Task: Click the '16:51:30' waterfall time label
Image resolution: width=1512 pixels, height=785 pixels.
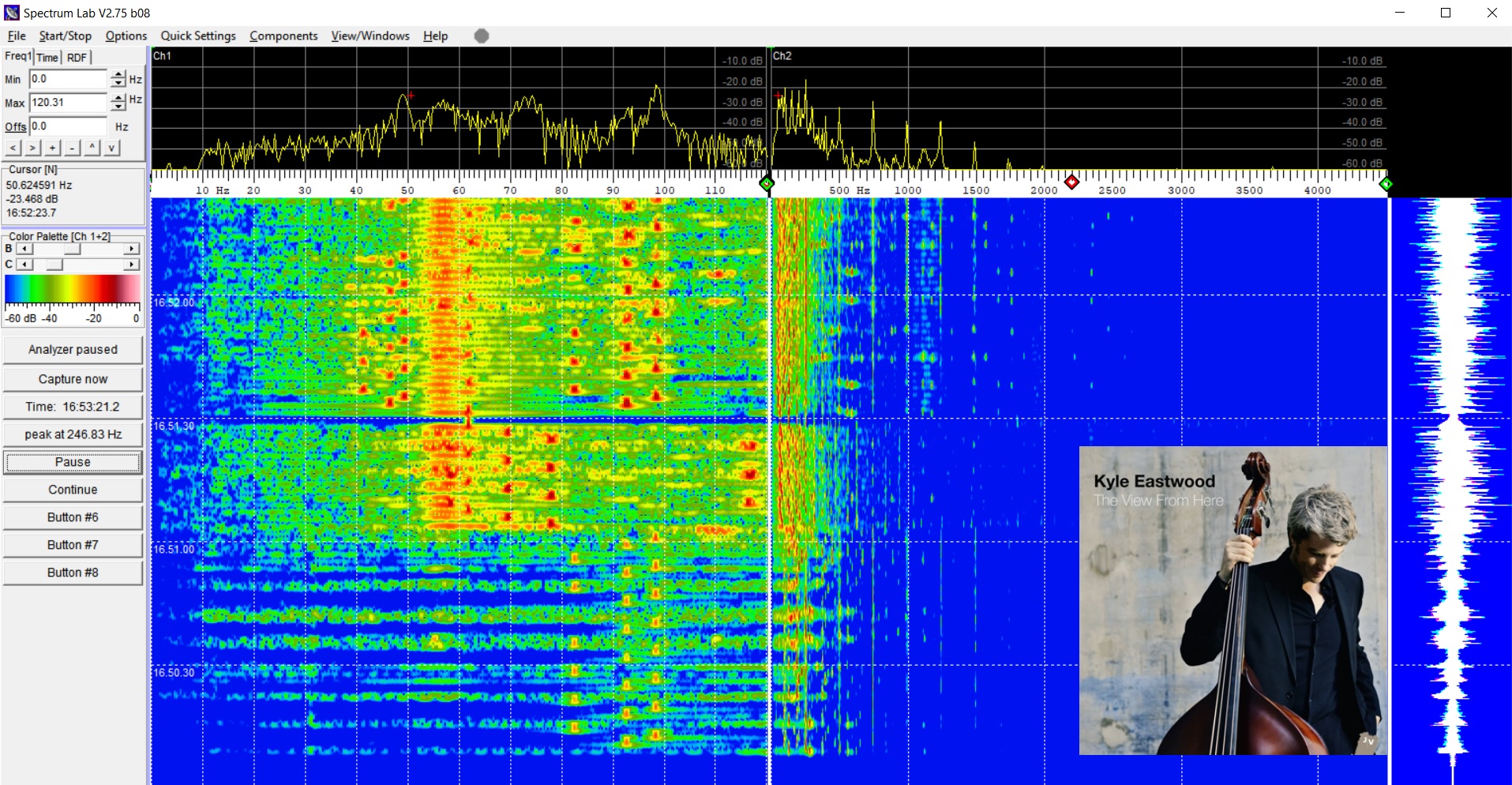Action: [x=174, y=426]
